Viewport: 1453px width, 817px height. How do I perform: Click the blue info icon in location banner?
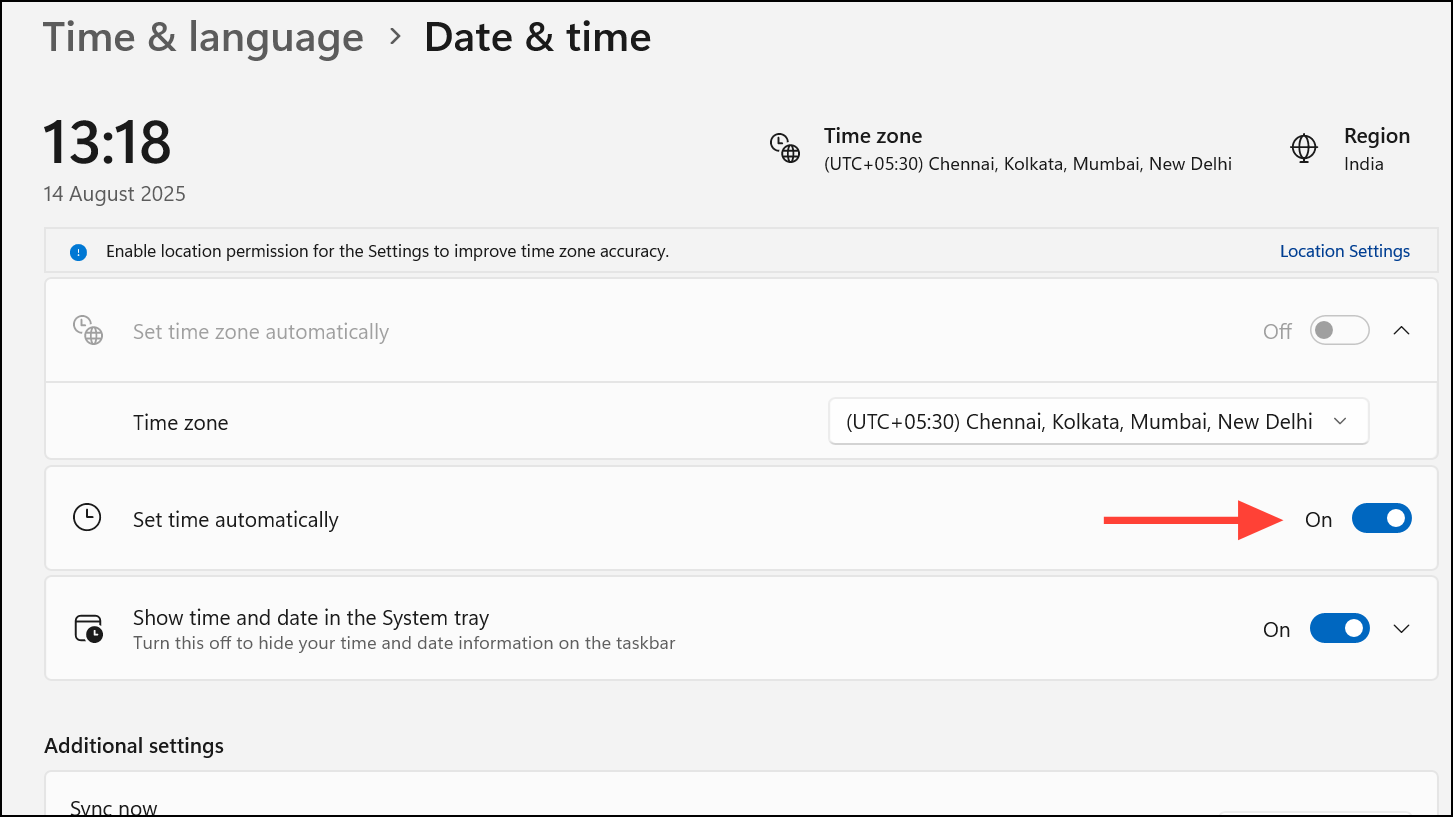(79, 252)
